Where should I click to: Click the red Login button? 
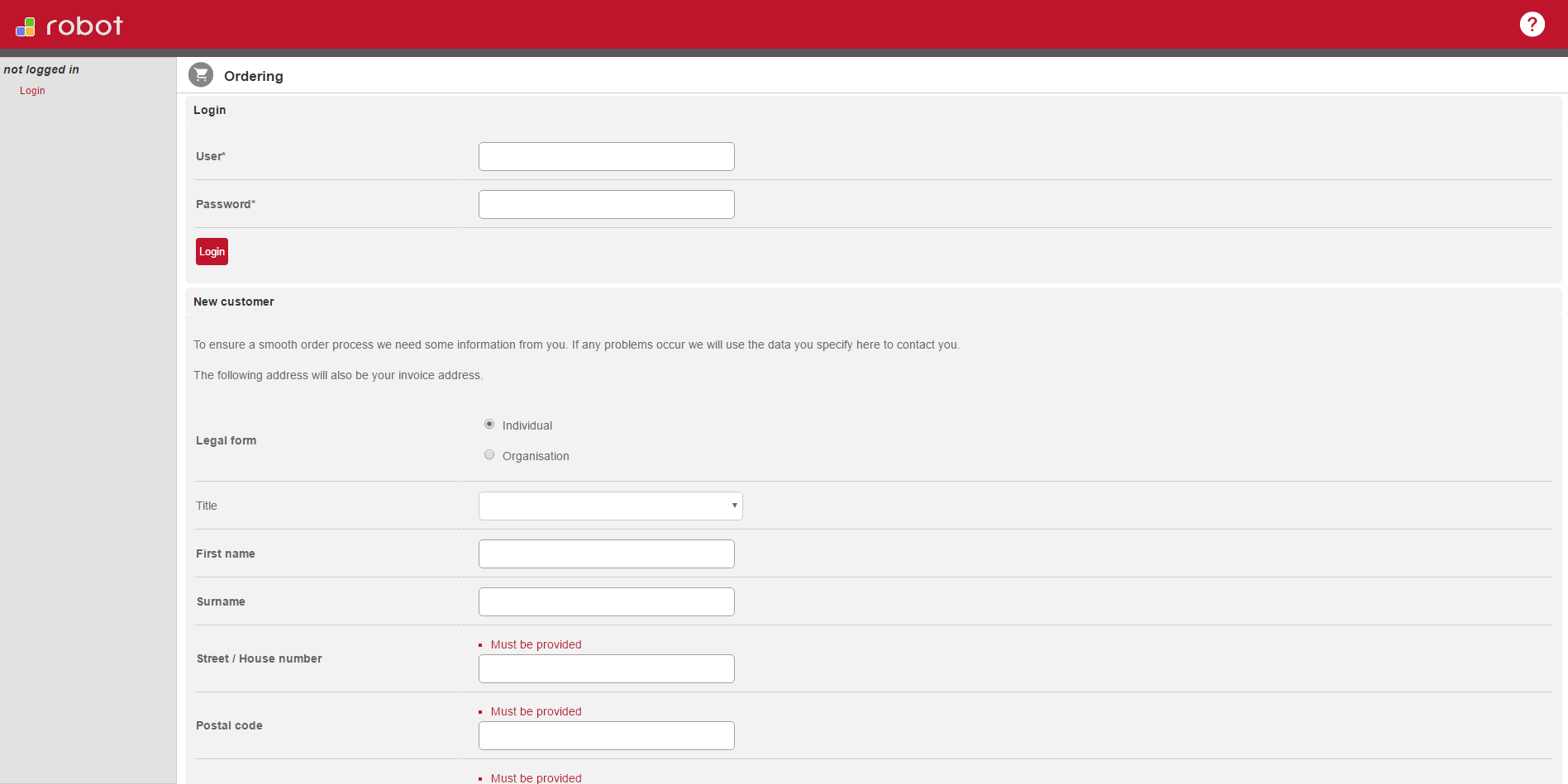[x=212, y=252]
